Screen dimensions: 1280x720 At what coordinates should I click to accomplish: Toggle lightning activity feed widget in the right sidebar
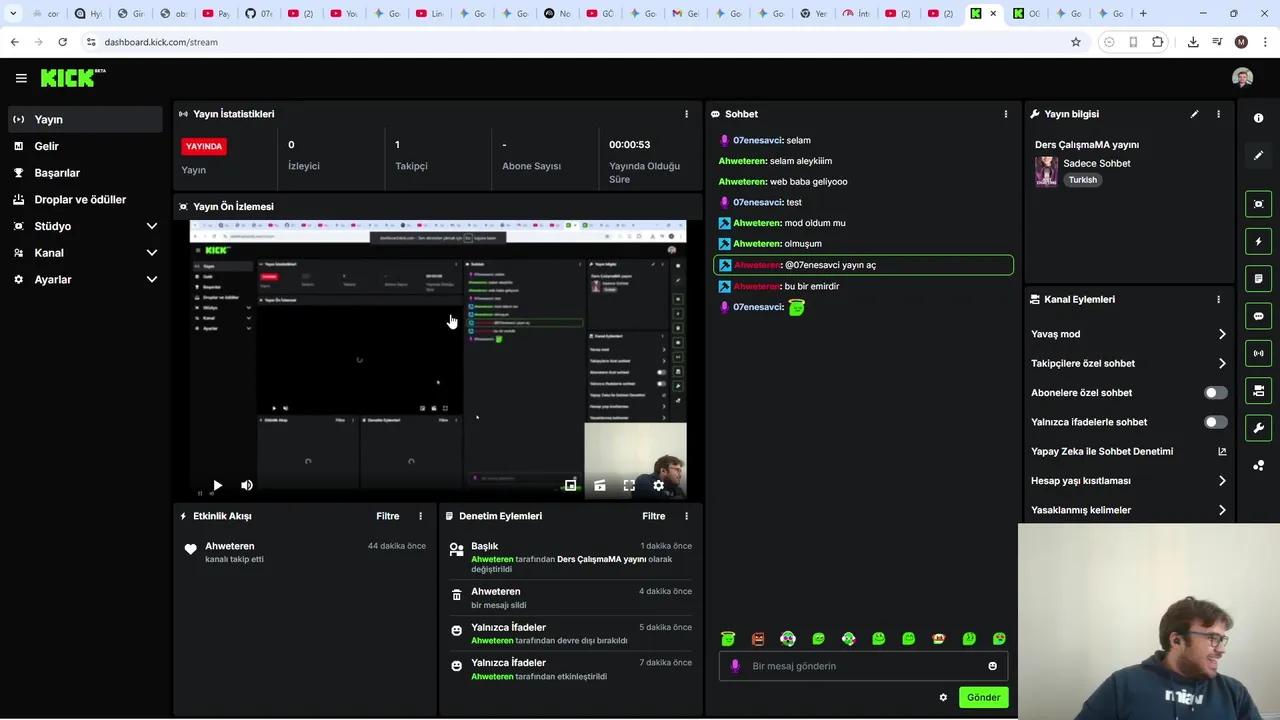[1258, 241]
